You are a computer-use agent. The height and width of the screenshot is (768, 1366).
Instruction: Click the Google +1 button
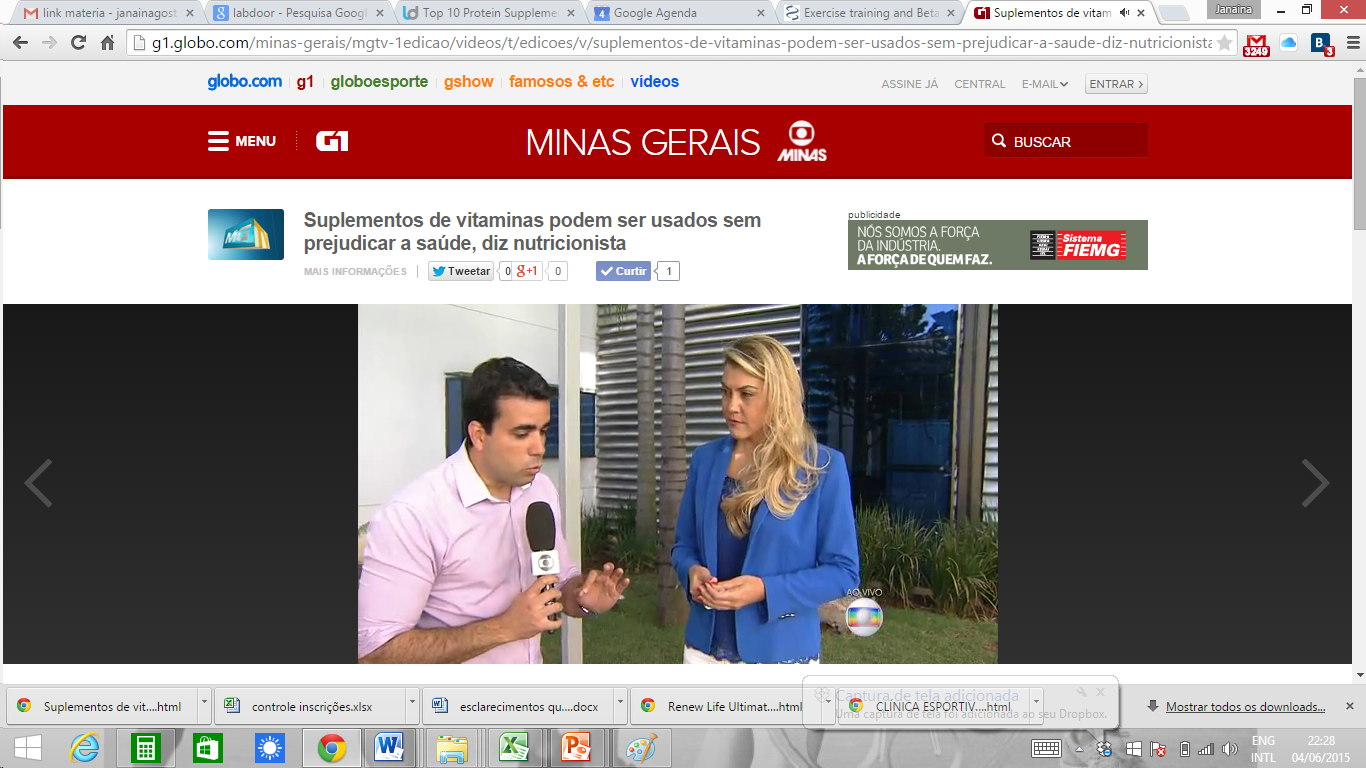(x=528, y=271)
